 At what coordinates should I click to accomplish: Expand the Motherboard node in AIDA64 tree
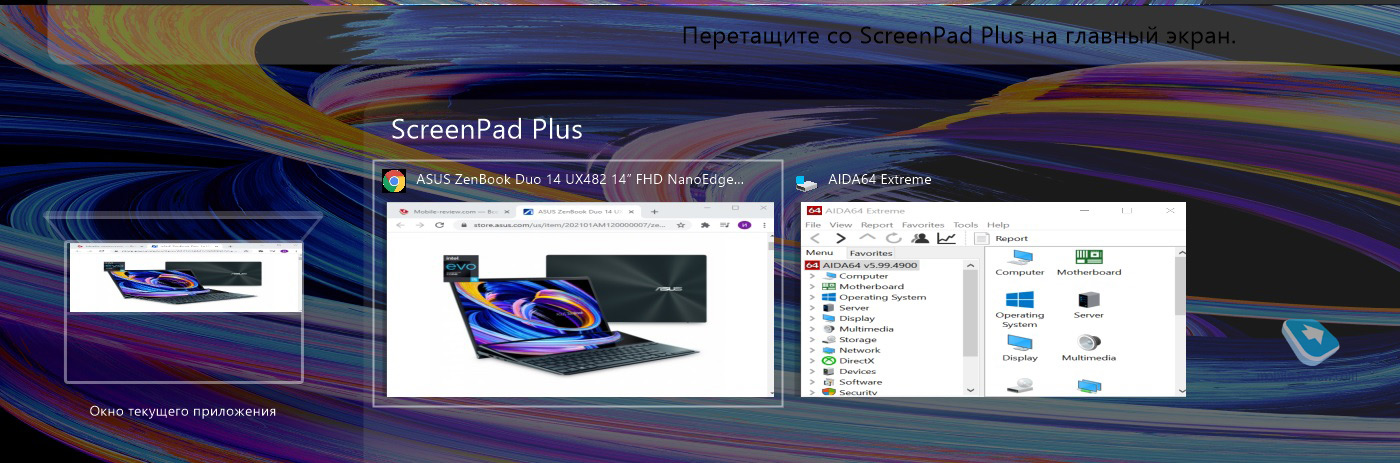click(x=813, y=287)
